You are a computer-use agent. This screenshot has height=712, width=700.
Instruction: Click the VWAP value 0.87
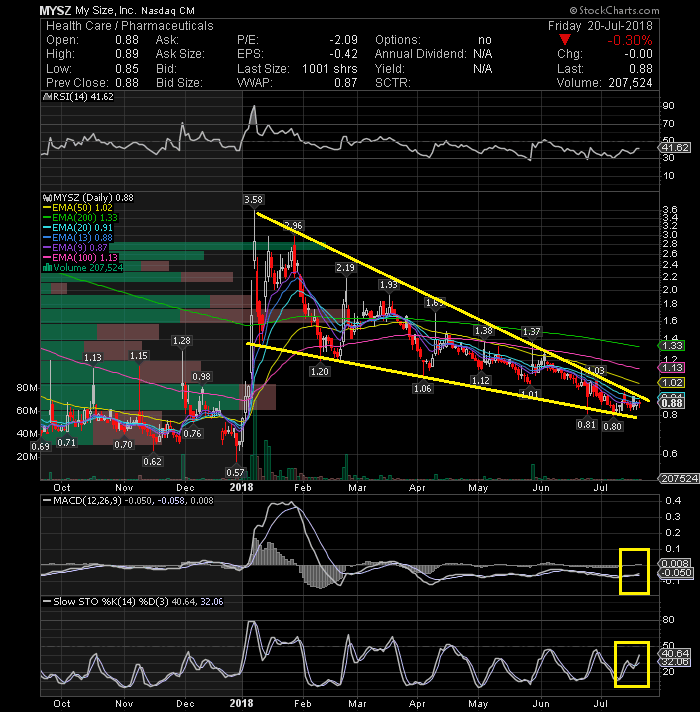[x=345, y=83]
